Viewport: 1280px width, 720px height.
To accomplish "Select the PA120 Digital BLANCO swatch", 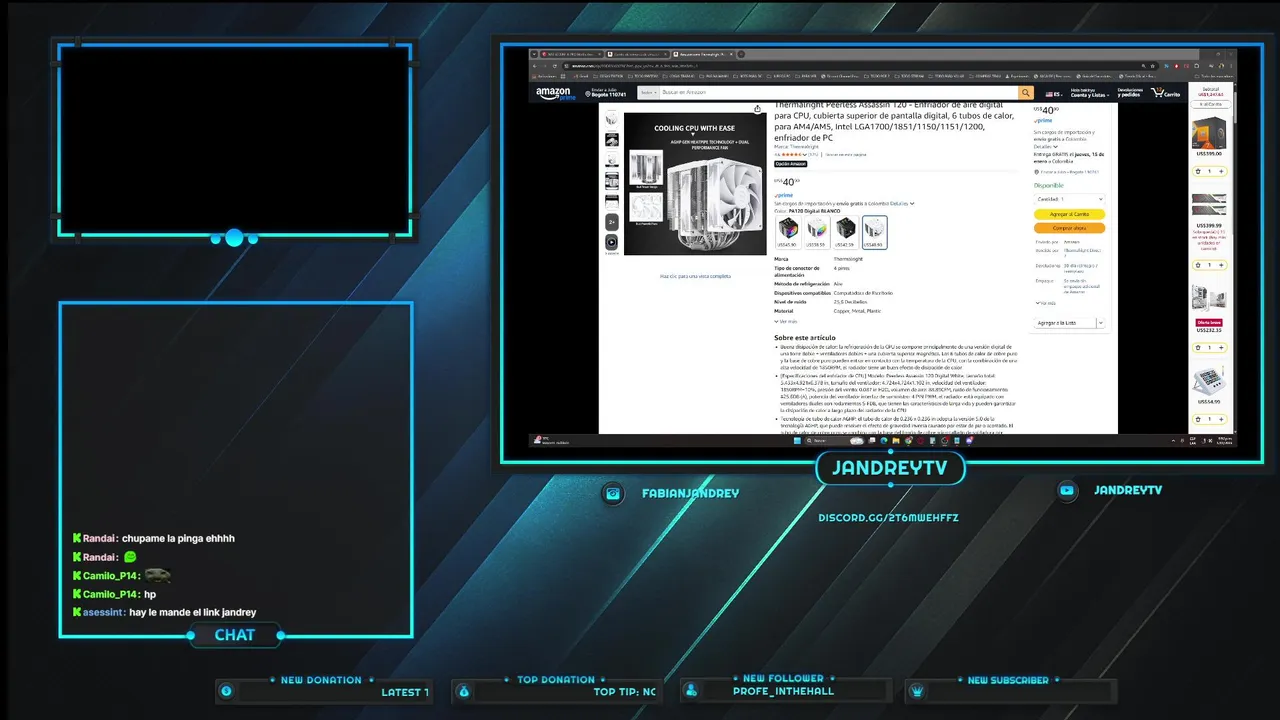I will point(874,232).
